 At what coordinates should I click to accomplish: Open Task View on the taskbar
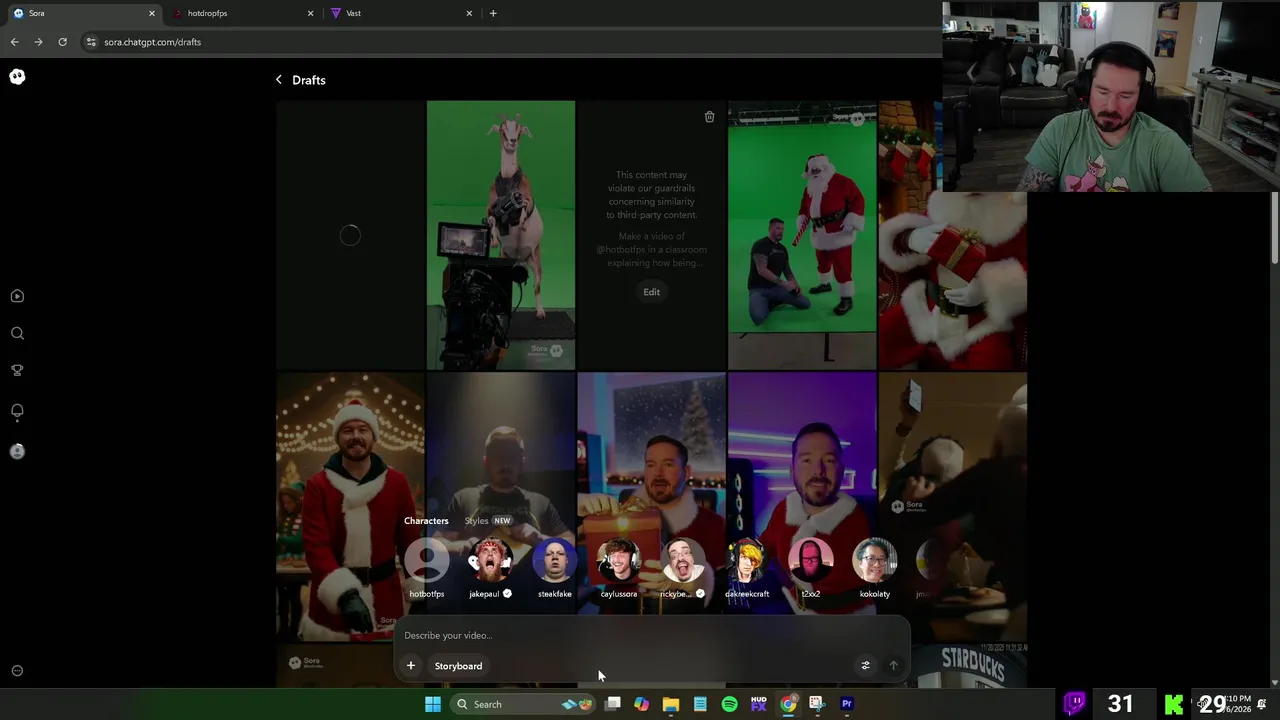pos(613,704)
